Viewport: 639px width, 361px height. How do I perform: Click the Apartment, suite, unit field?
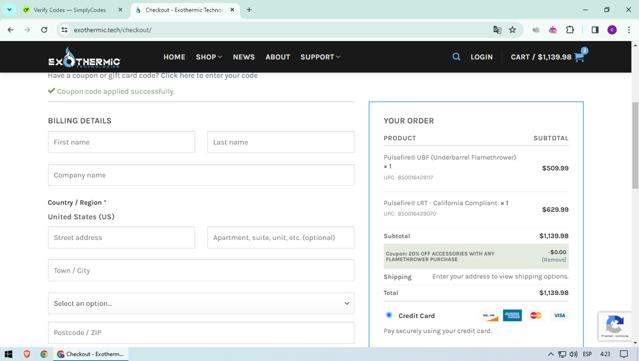tap(280, 238)
